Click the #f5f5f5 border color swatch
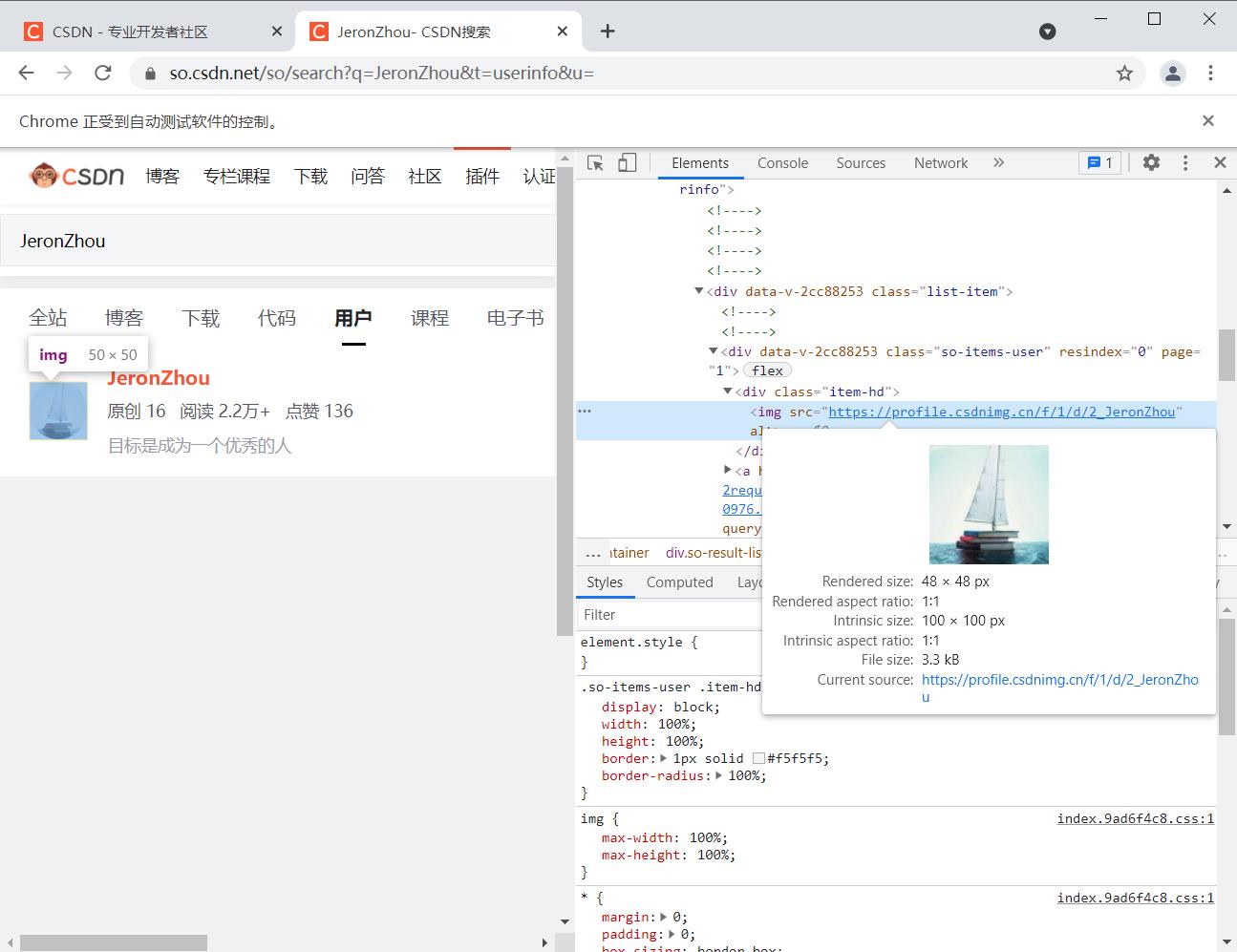 tap(758, 758)
